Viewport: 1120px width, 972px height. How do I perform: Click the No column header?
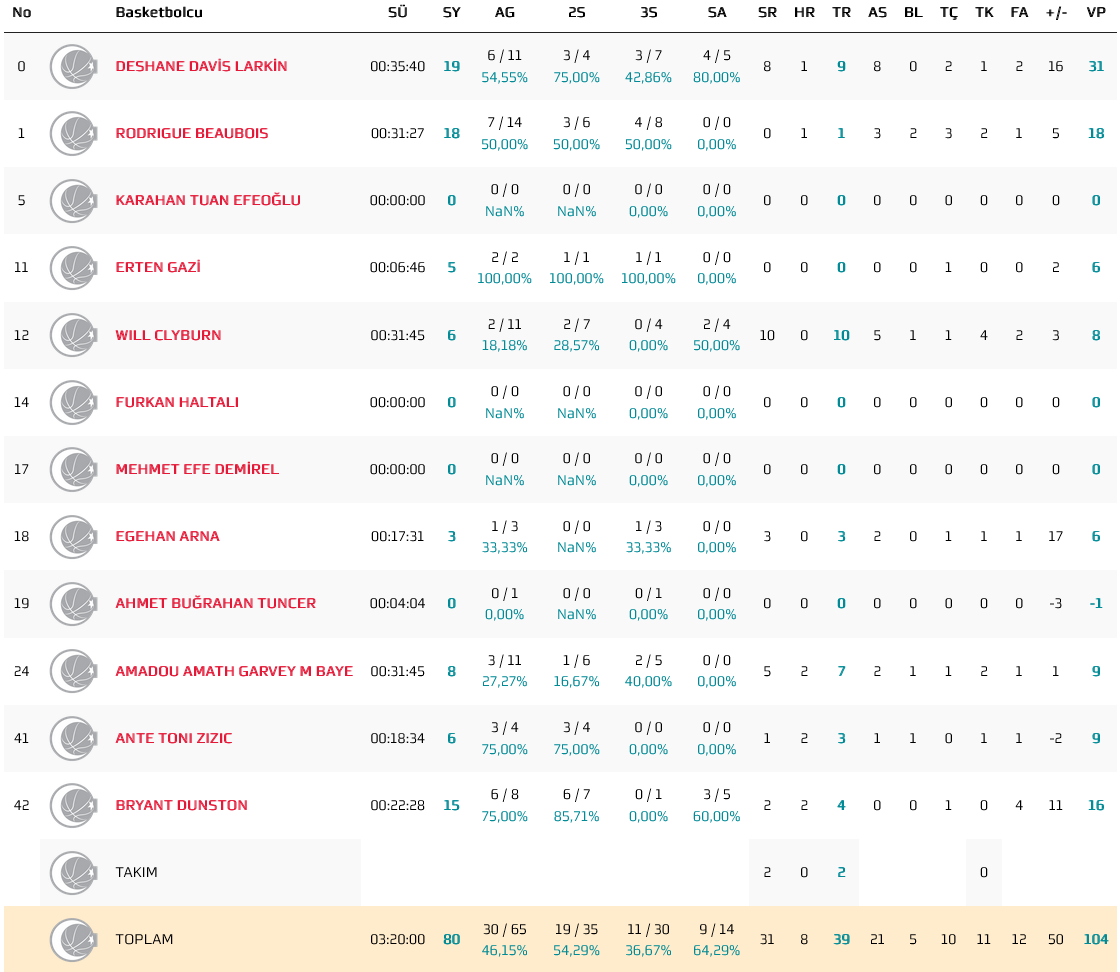click(x=21, y=12)
